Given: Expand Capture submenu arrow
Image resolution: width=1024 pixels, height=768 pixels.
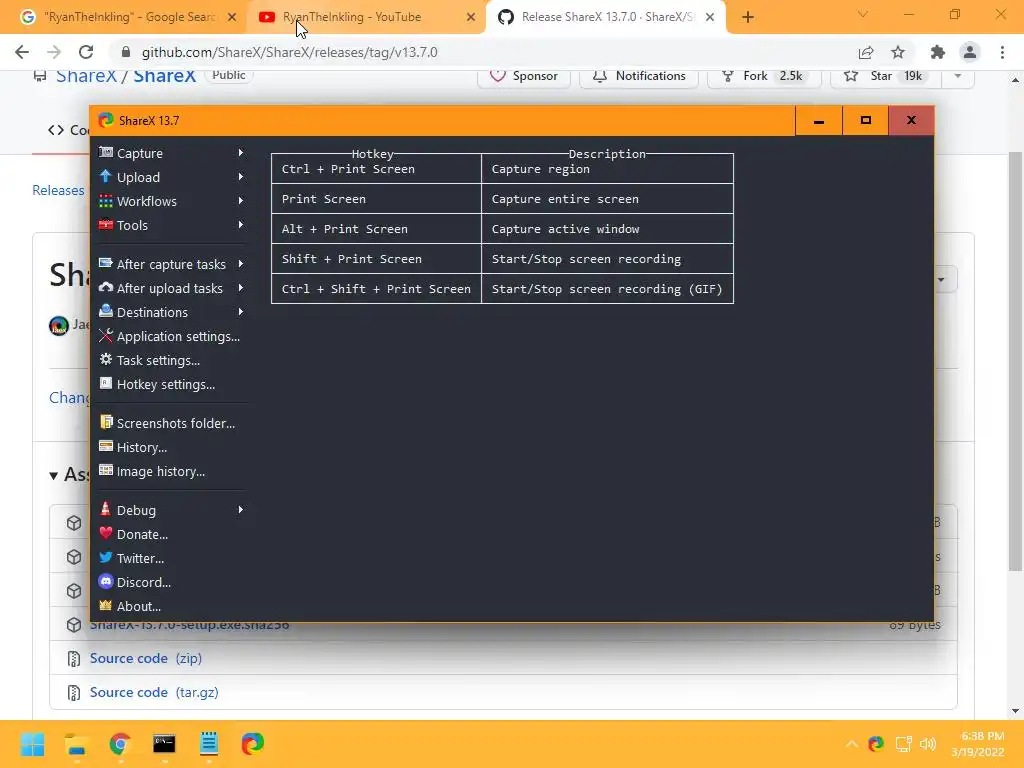Looking at the screenshot, I should pos(241,153).
